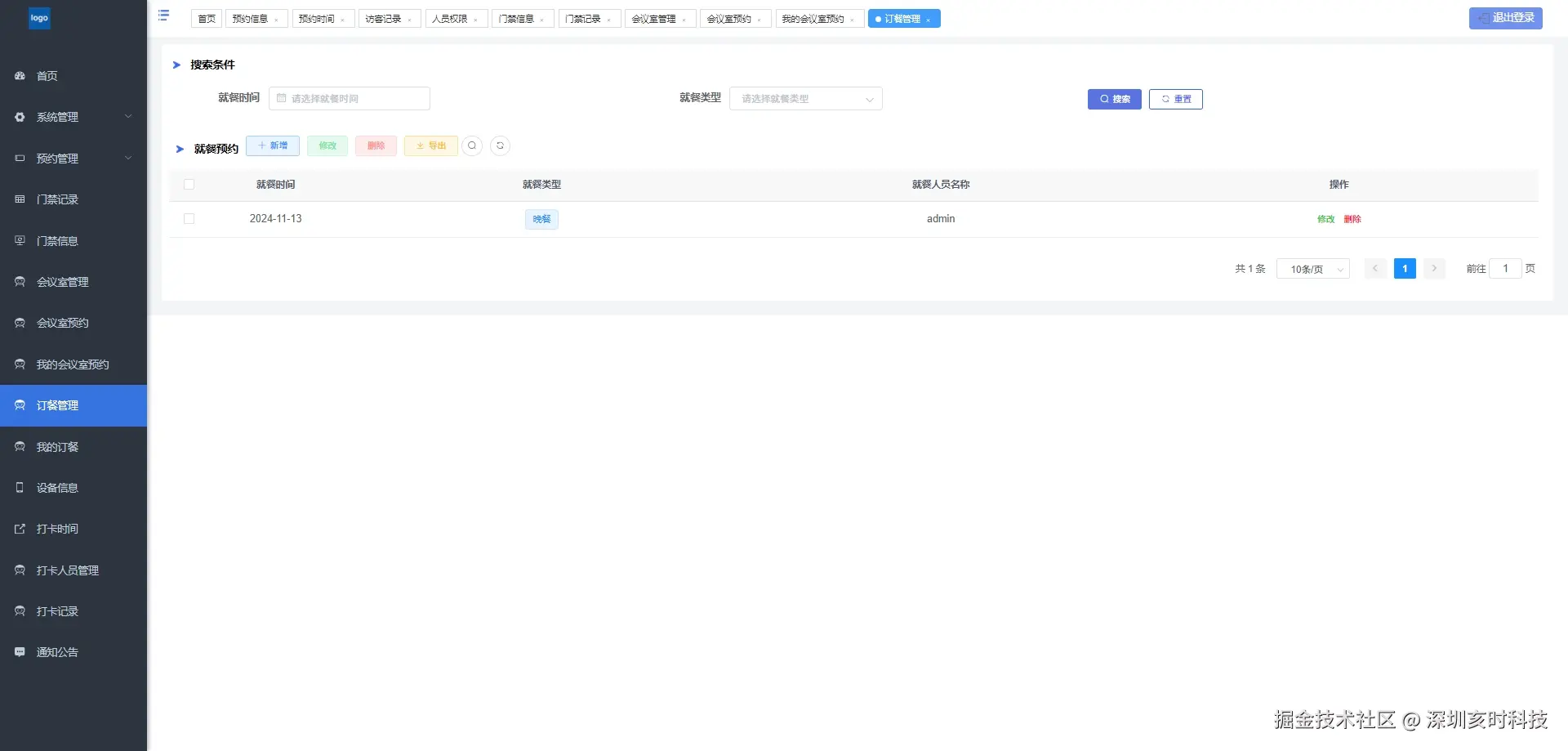Click the go-to page number input
Image resolution: width=1568 pixels, height=751 pixels.
1505,268
